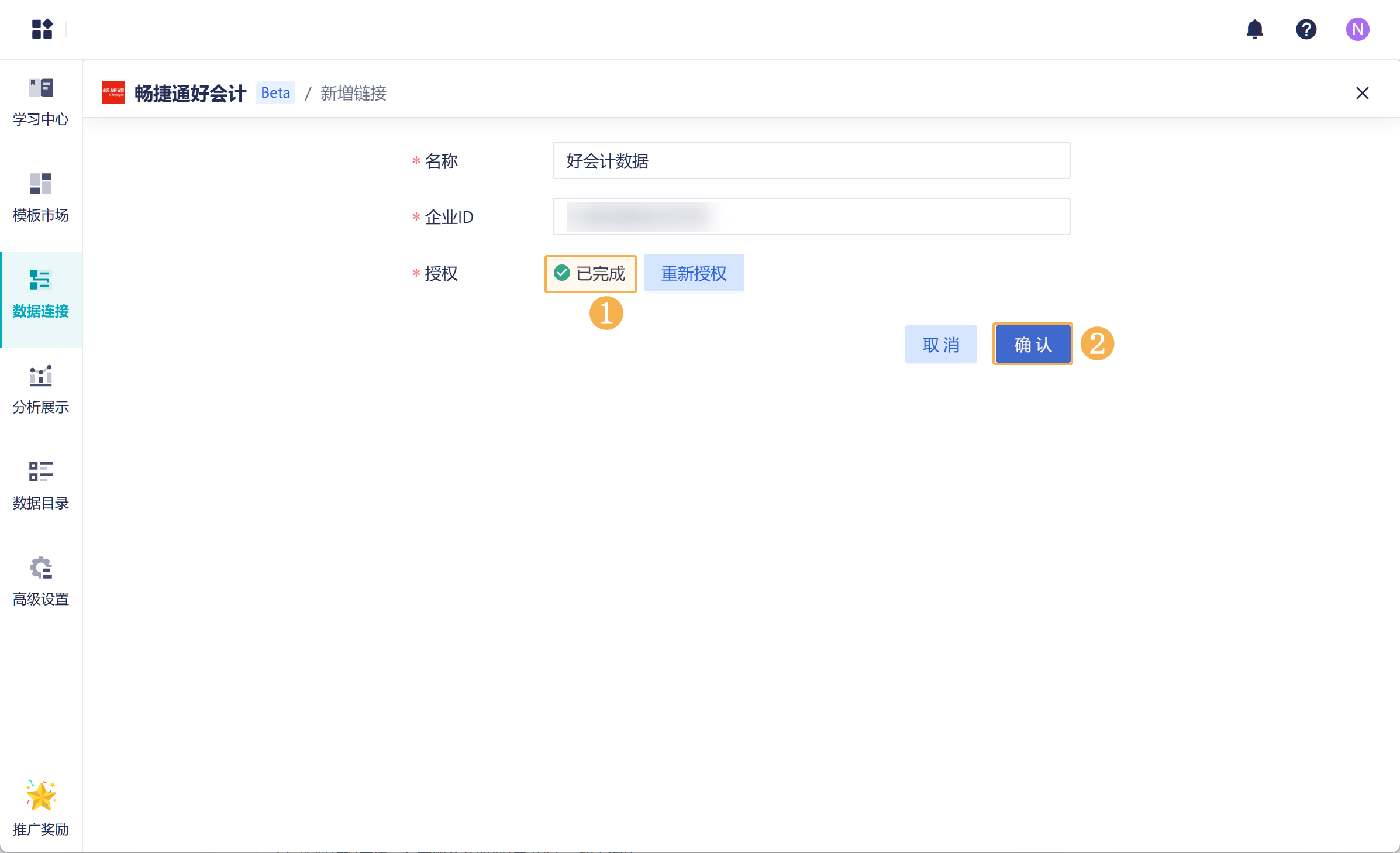The width and height of the screenshot is (1400, 853).
Task: Click the Beta tag next to 畅捷通好会计
Action: coord(275,92)
